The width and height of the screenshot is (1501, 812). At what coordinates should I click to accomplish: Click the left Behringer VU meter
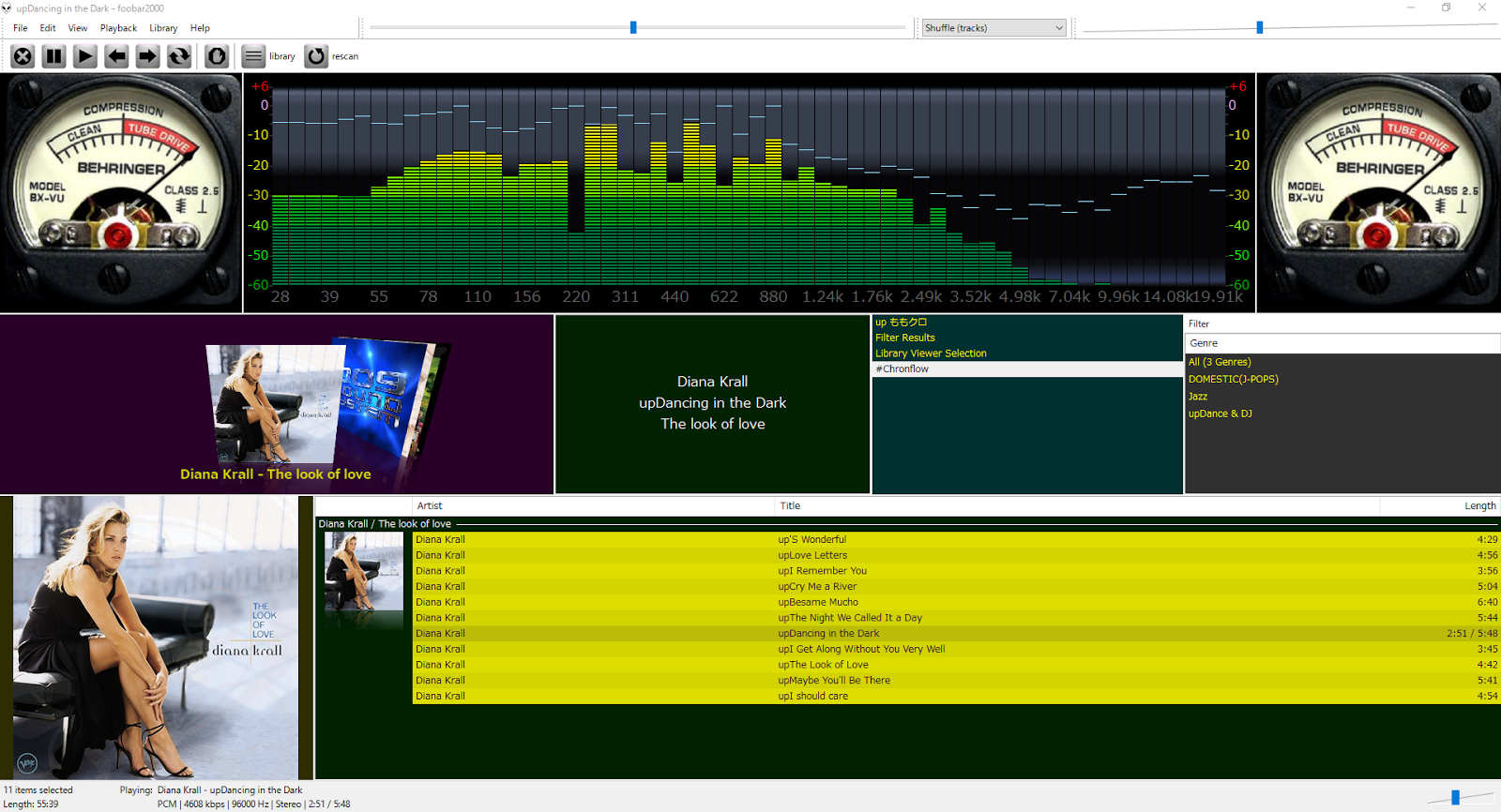click(x=121, y=192)
